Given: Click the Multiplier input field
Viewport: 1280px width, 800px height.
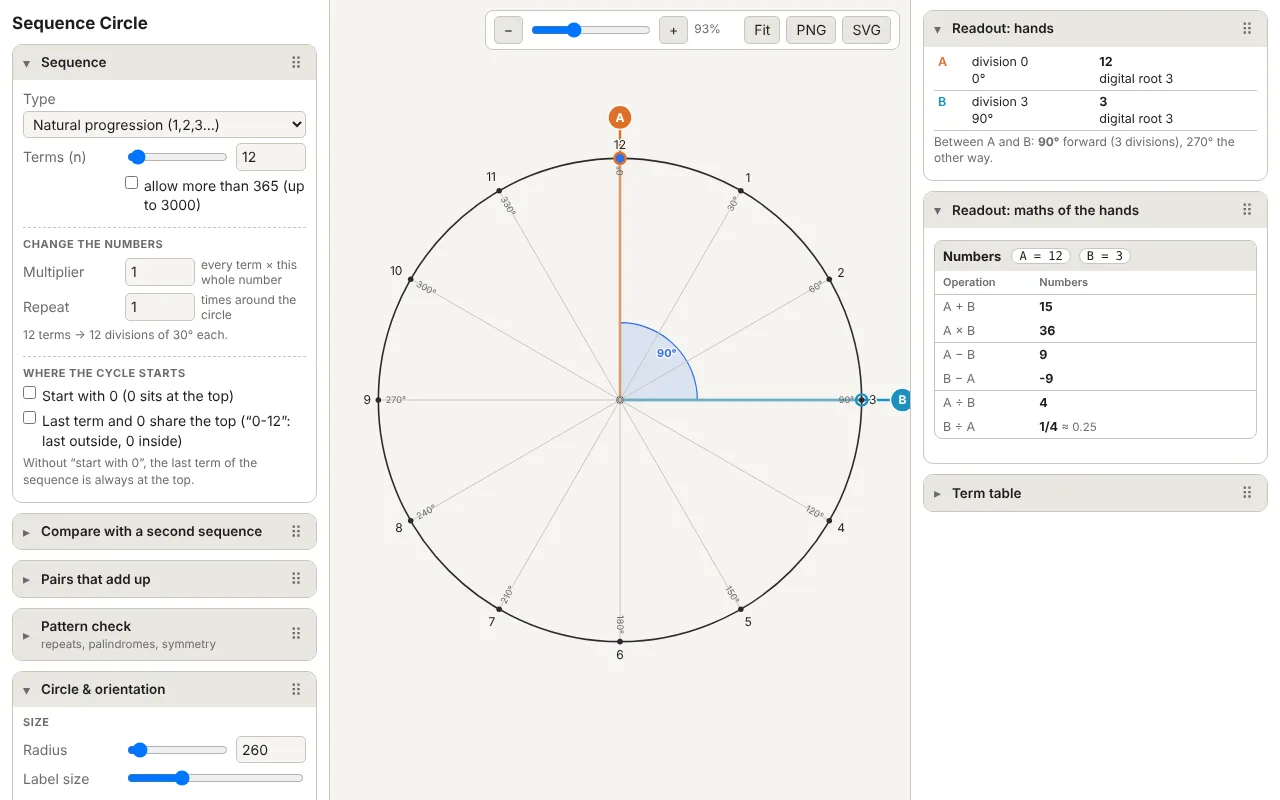Looking at the screenshot, I should (x=160, y=272).
